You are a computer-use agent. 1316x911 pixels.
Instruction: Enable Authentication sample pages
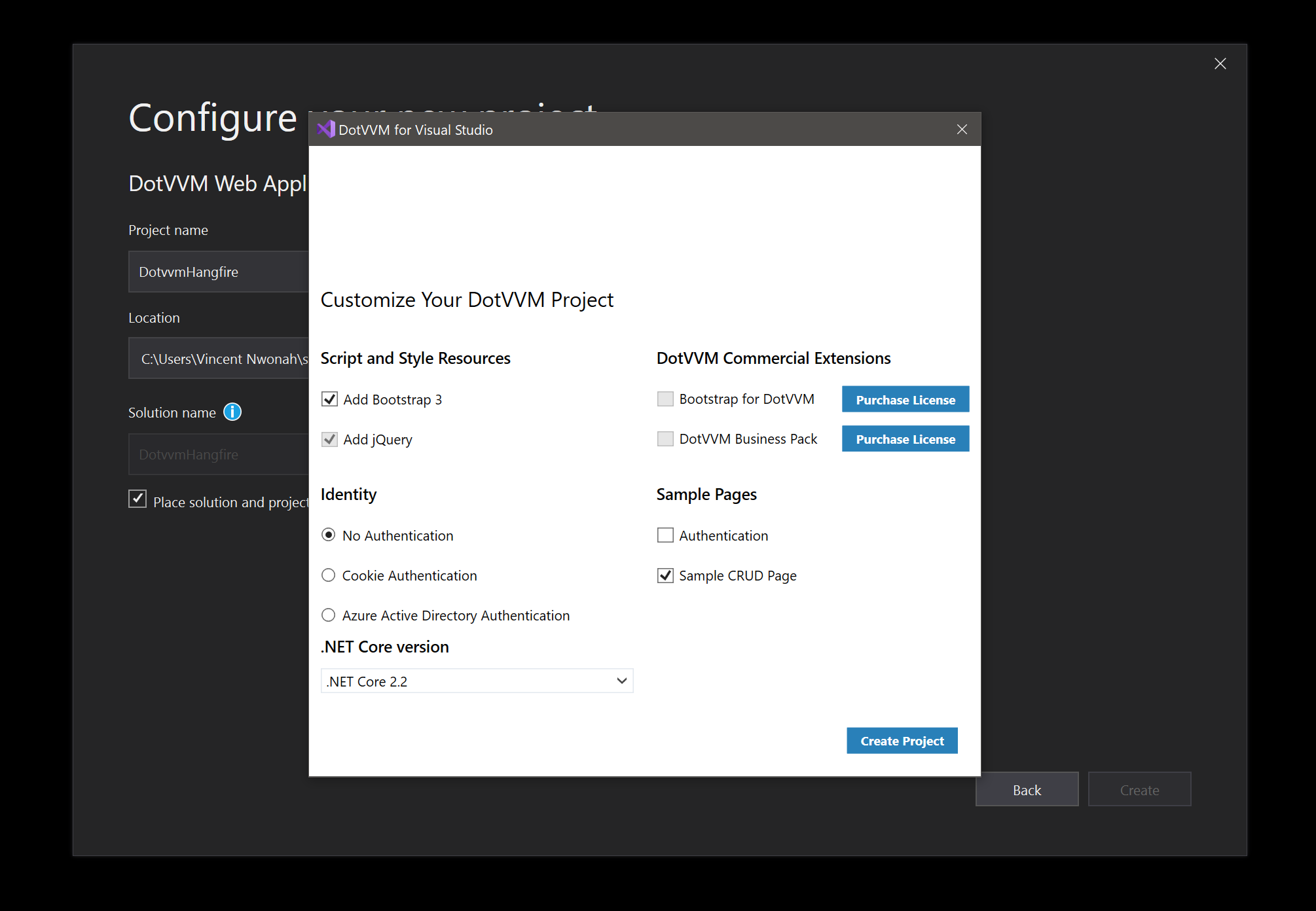[x=665, y=535]
